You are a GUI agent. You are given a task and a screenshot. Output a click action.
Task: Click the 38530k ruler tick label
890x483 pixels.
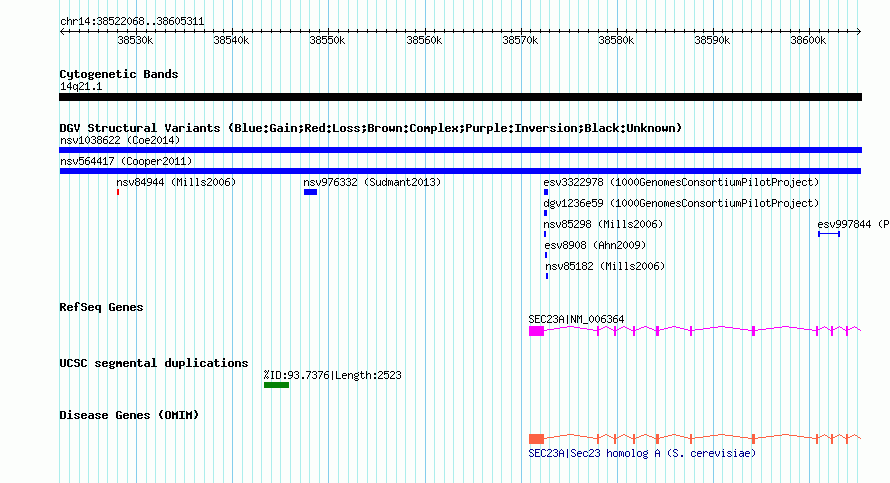pyautogui.click(x=135, y=40)
